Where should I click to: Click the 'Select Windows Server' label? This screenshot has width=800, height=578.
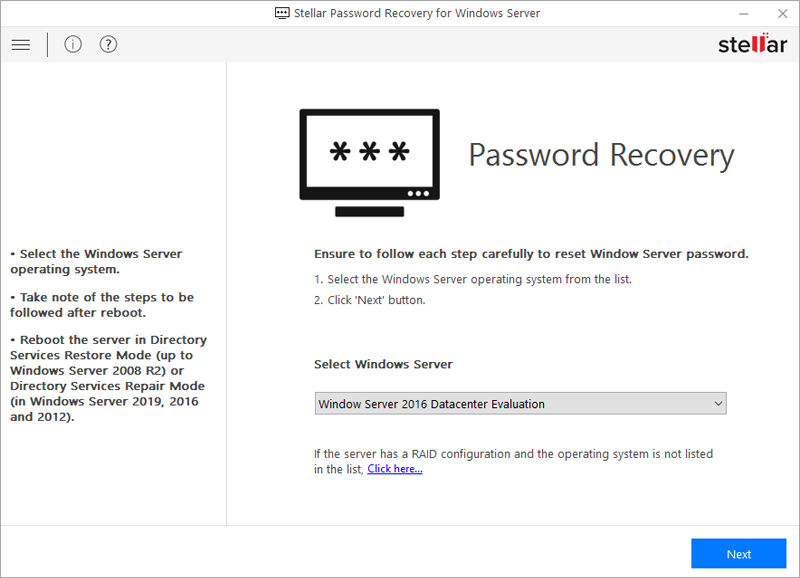point(383,364)
